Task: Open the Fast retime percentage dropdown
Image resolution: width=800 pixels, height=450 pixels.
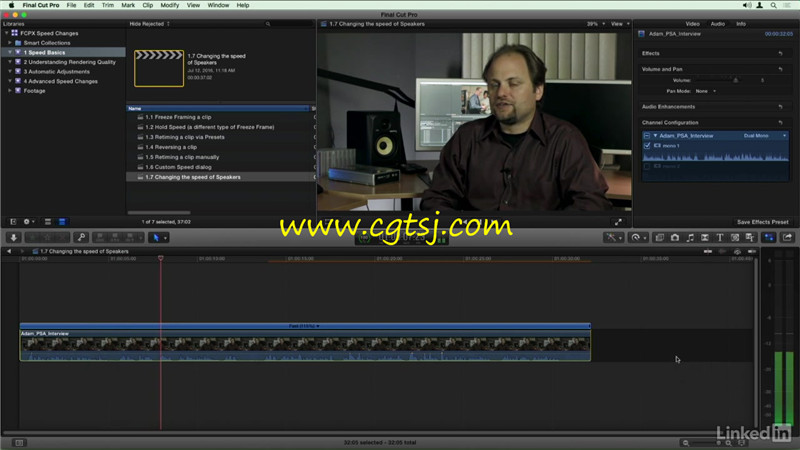Action: [304, 326]
